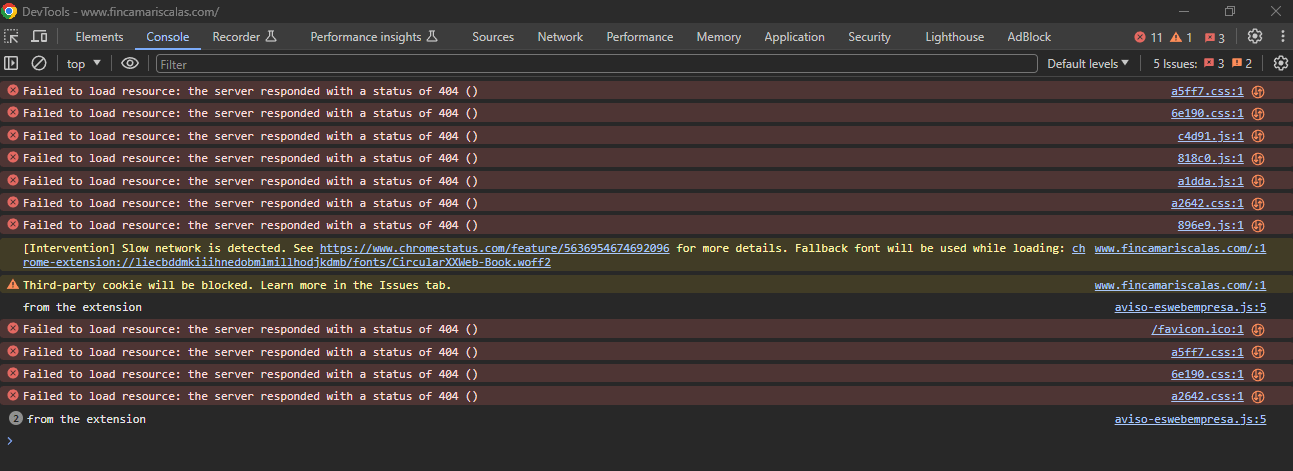Open the Application tab
The width and height of the screenshot is (1293, 471).
794,37
